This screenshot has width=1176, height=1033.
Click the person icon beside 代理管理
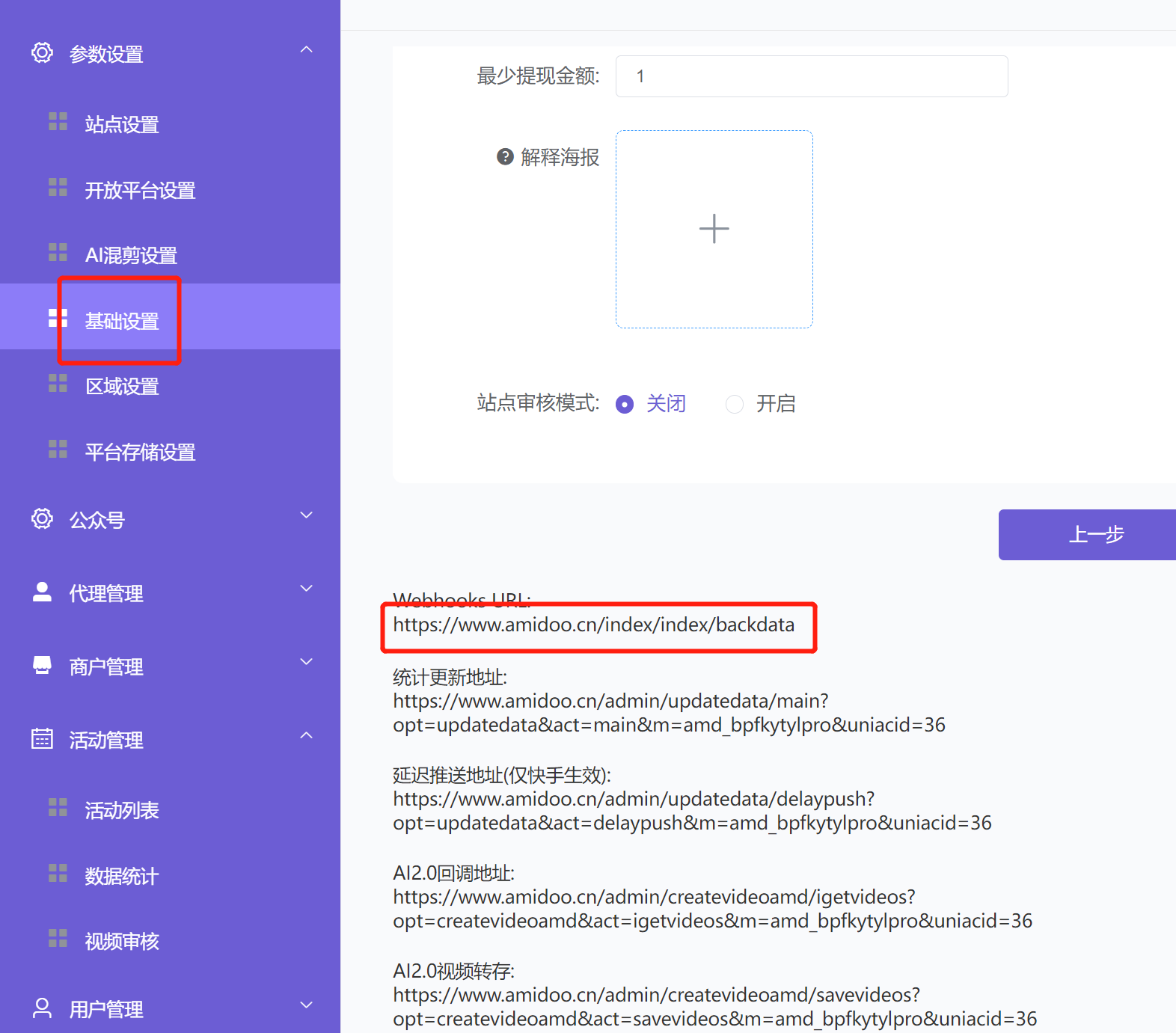point(42,592)
